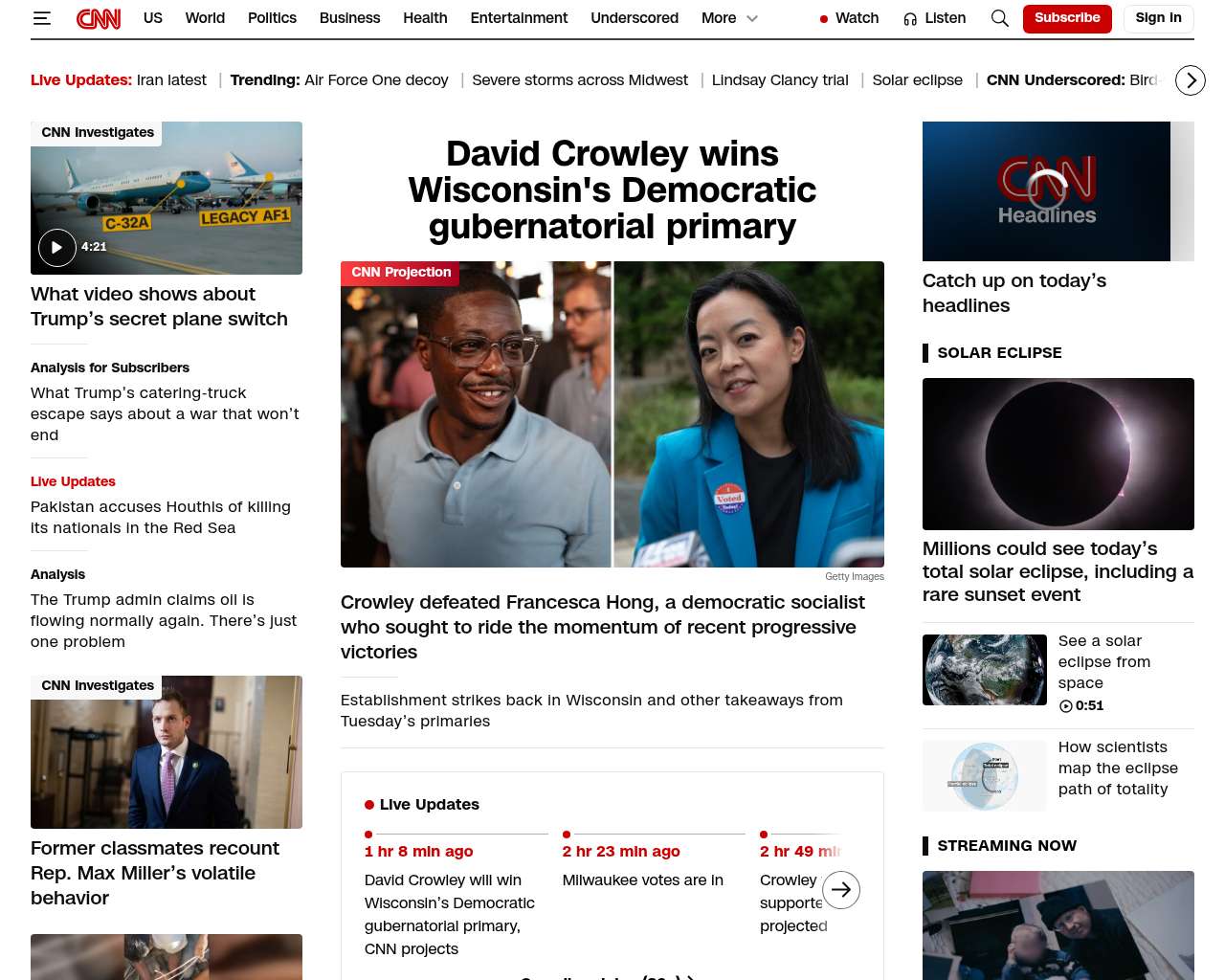Open Entertainment section
Image resolution: width=1225 pixels, height=980 pixels.
pos(519,18)
